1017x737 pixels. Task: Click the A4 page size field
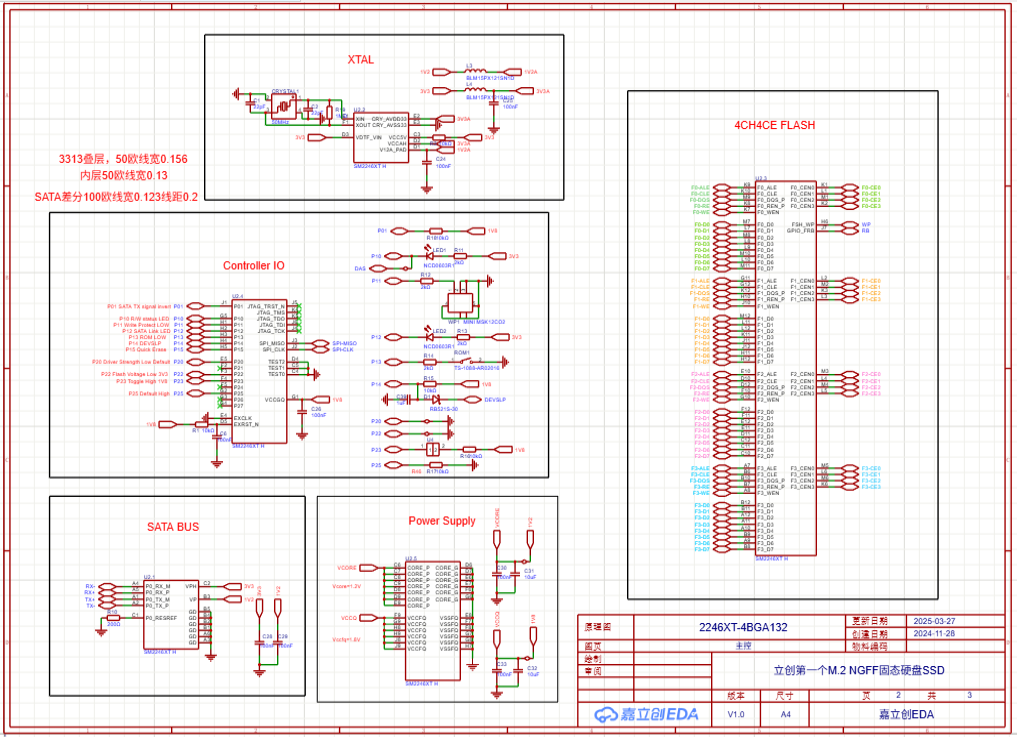[x=784, y=714]
